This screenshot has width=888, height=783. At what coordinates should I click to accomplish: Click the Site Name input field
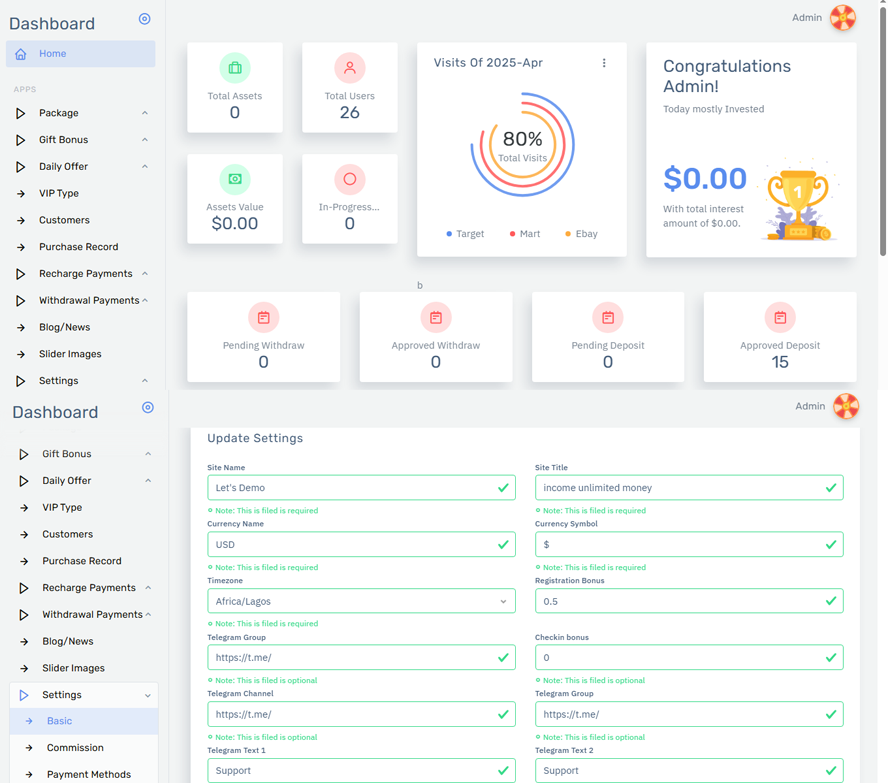click(x=350, y=488)
